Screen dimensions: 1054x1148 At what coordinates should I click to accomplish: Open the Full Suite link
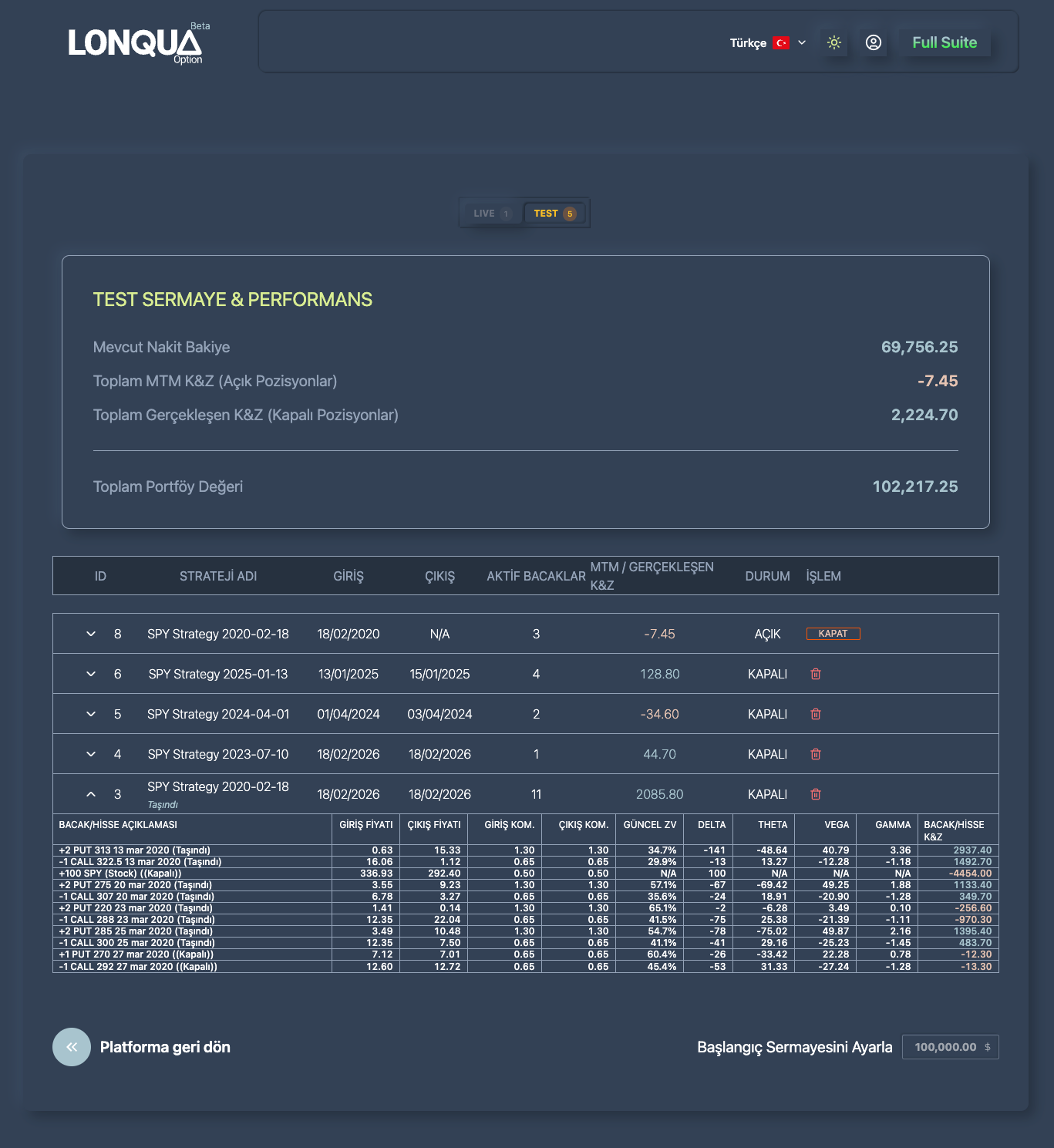click(944, 42)
